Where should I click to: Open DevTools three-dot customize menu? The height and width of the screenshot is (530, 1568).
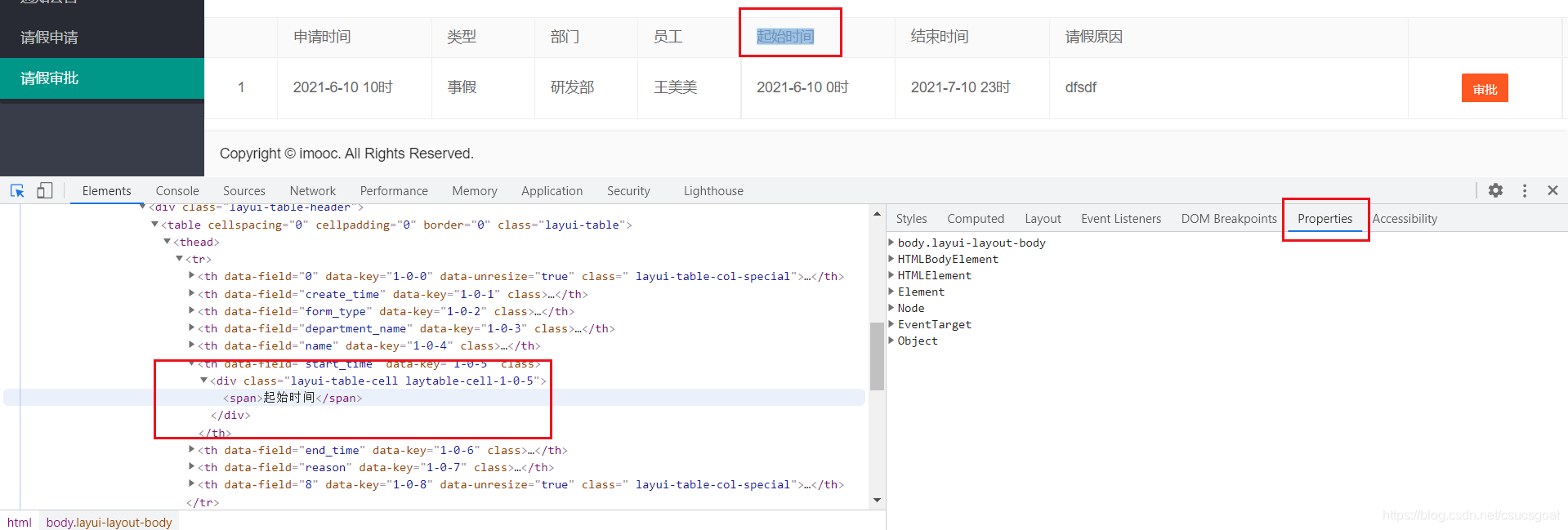pos(1525,190)
